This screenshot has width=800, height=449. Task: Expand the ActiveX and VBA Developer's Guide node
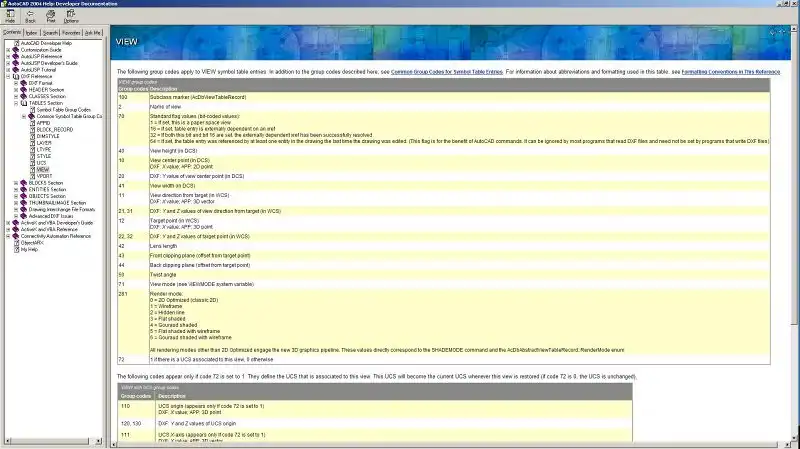click(x=8, y=223)
